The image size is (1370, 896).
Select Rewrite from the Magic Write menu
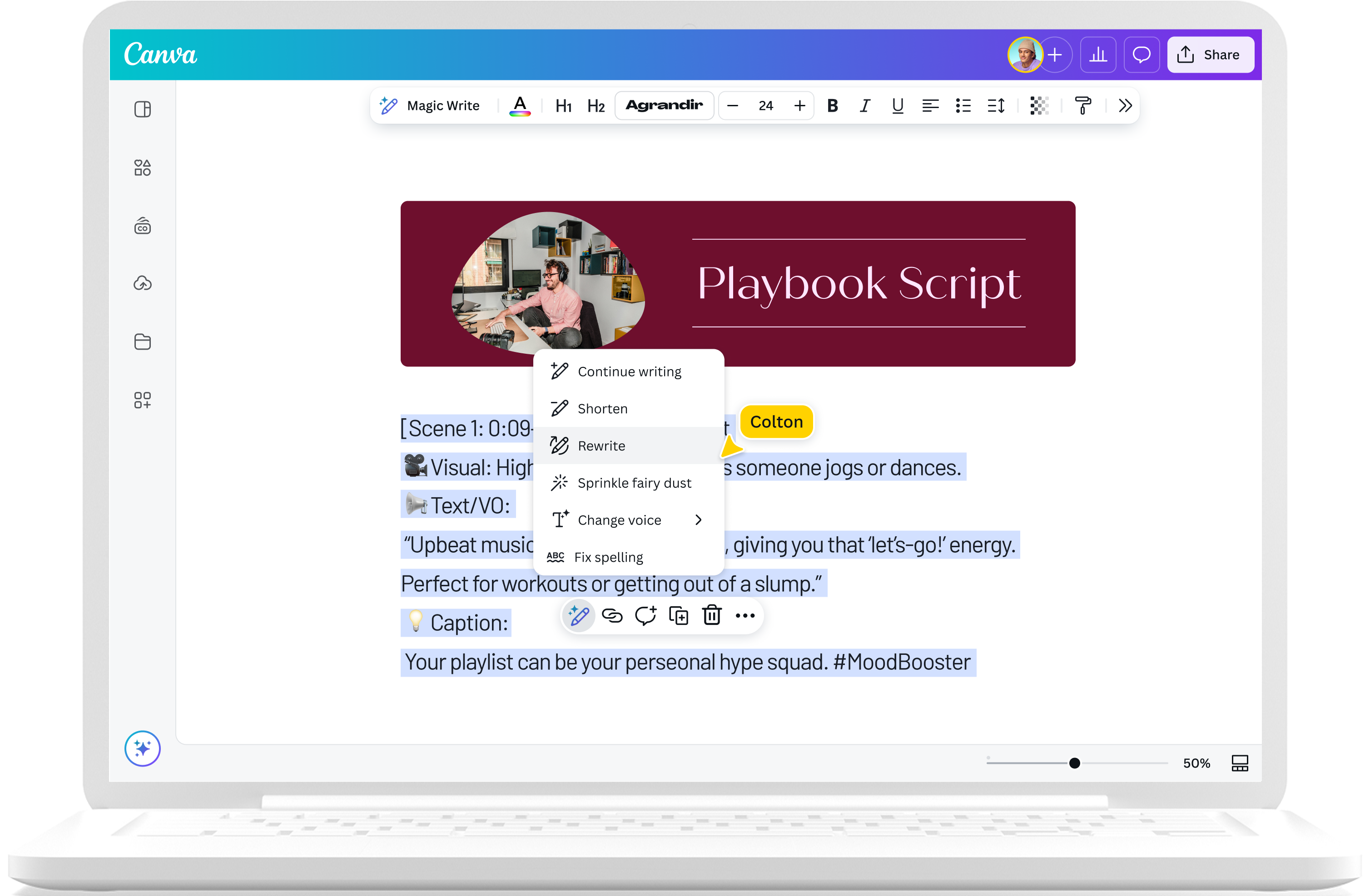(x=601, y=446)
